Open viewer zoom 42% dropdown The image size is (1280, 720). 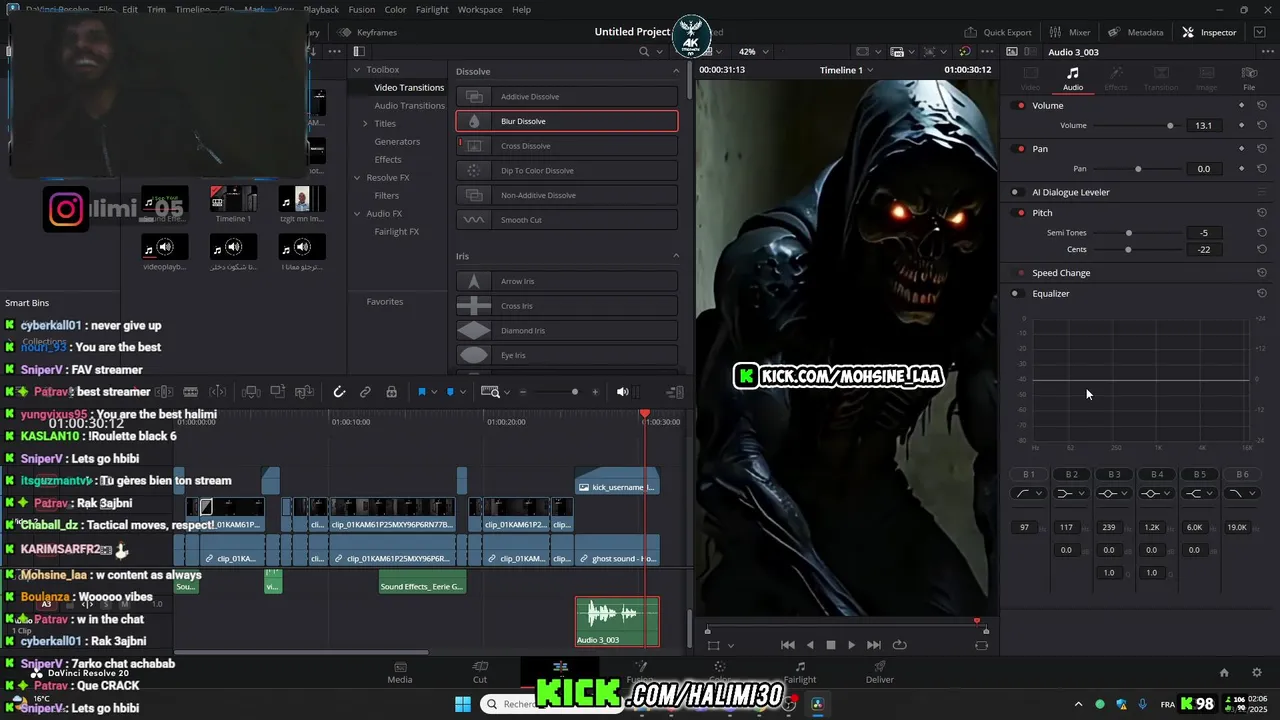click(754, 51)
